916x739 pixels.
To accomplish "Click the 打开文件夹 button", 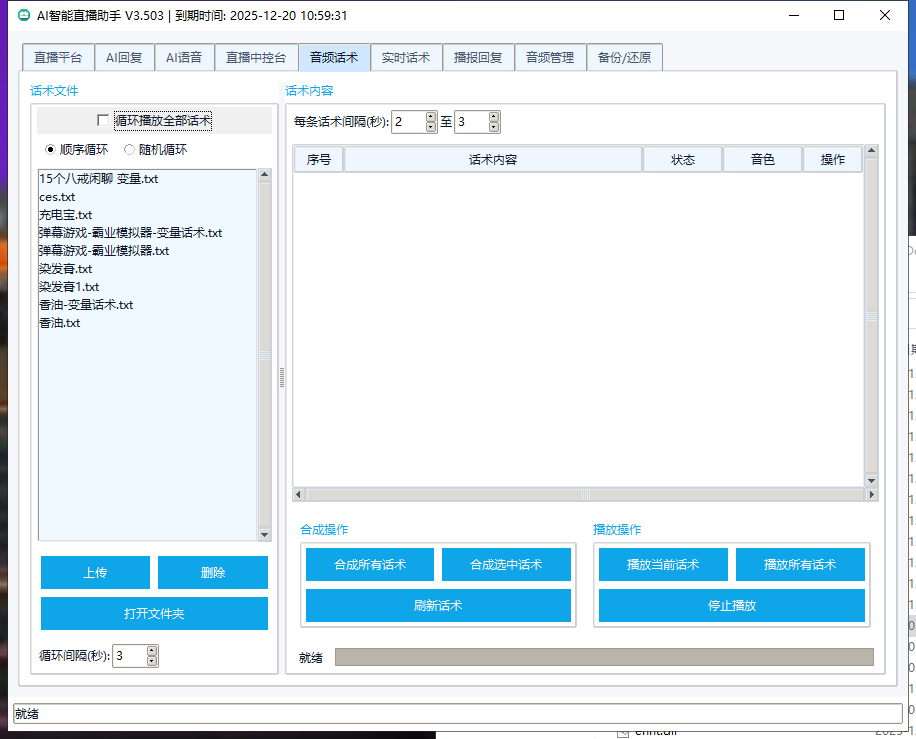I will (x=154, y=613).
